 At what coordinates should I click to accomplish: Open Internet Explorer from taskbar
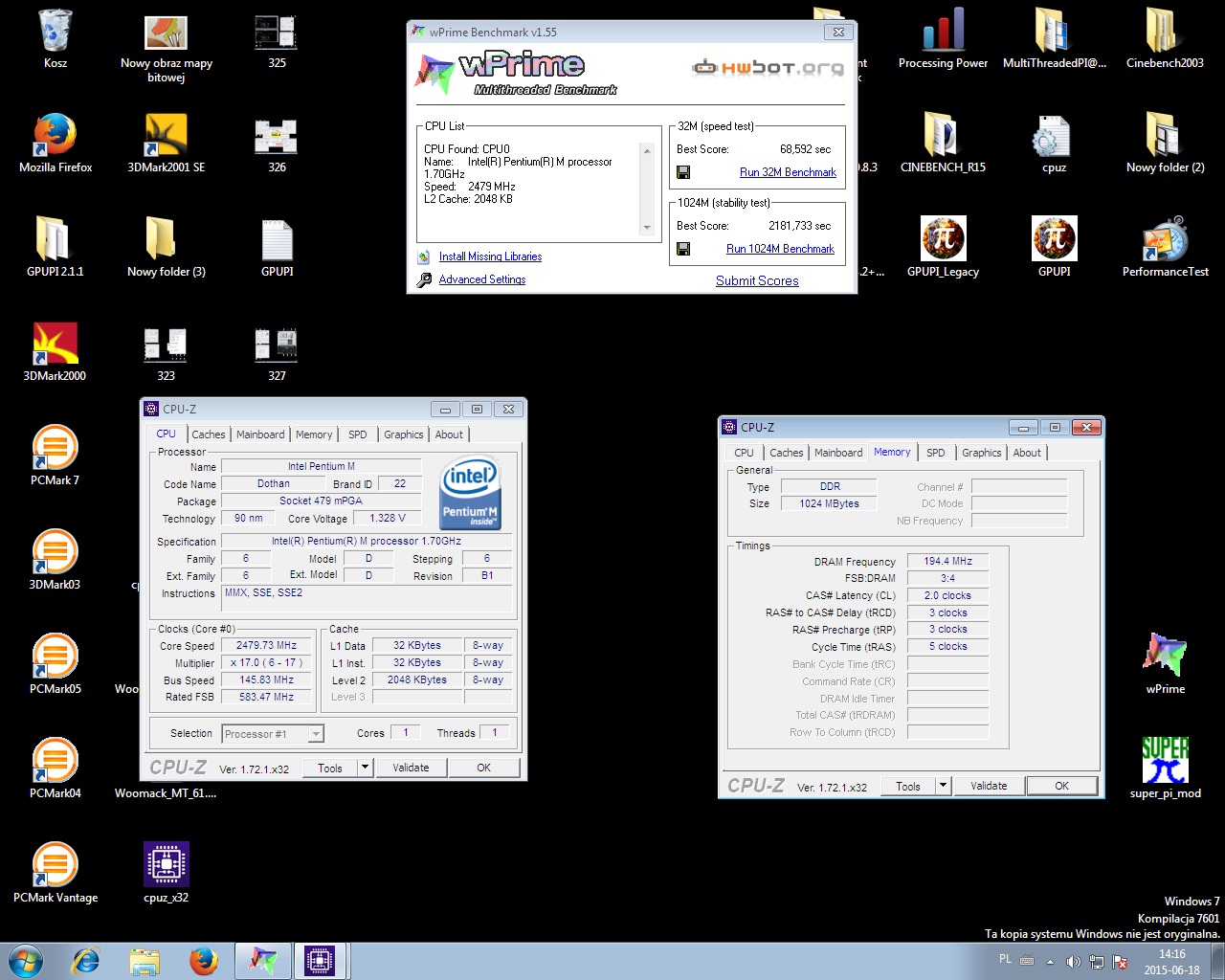86,961
